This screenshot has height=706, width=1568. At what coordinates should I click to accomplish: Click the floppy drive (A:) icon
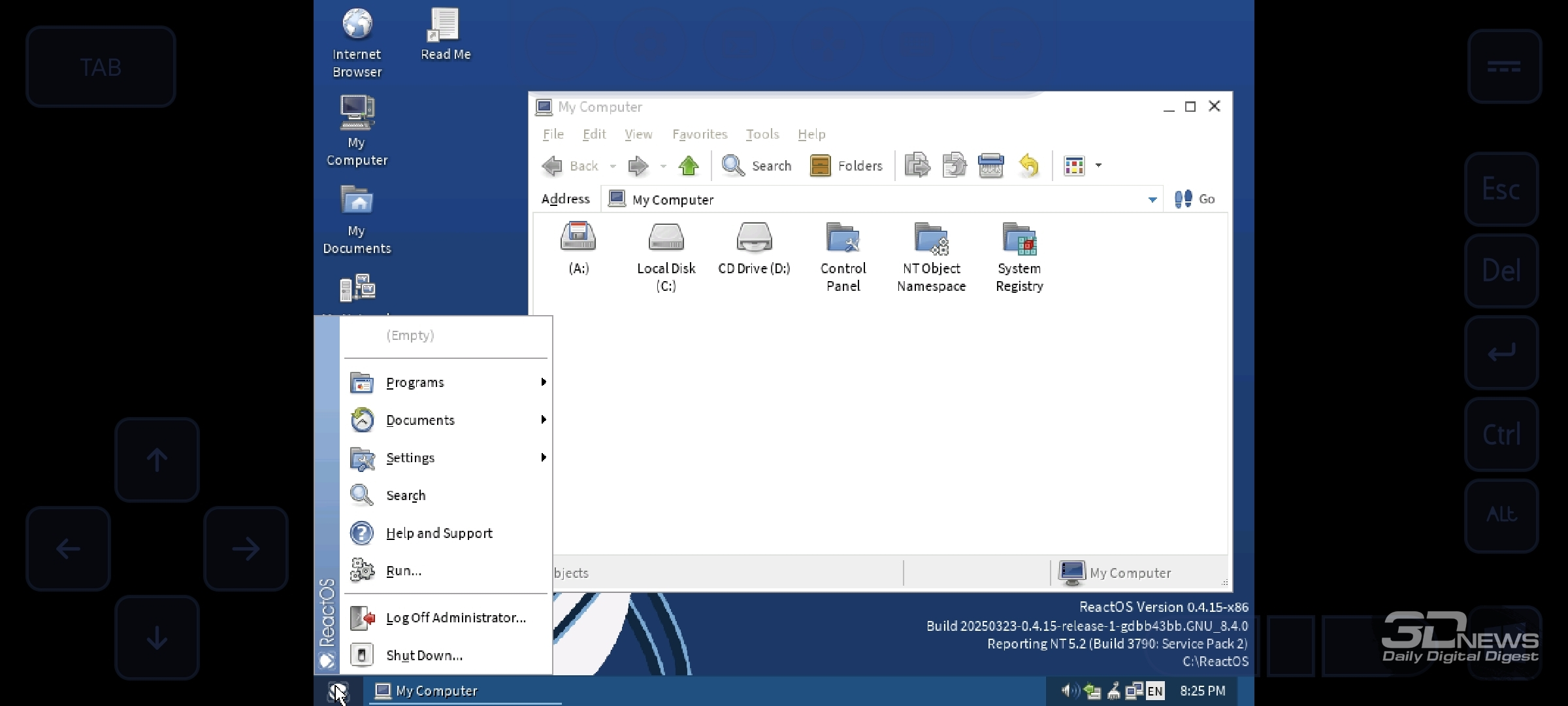(578, 239)
